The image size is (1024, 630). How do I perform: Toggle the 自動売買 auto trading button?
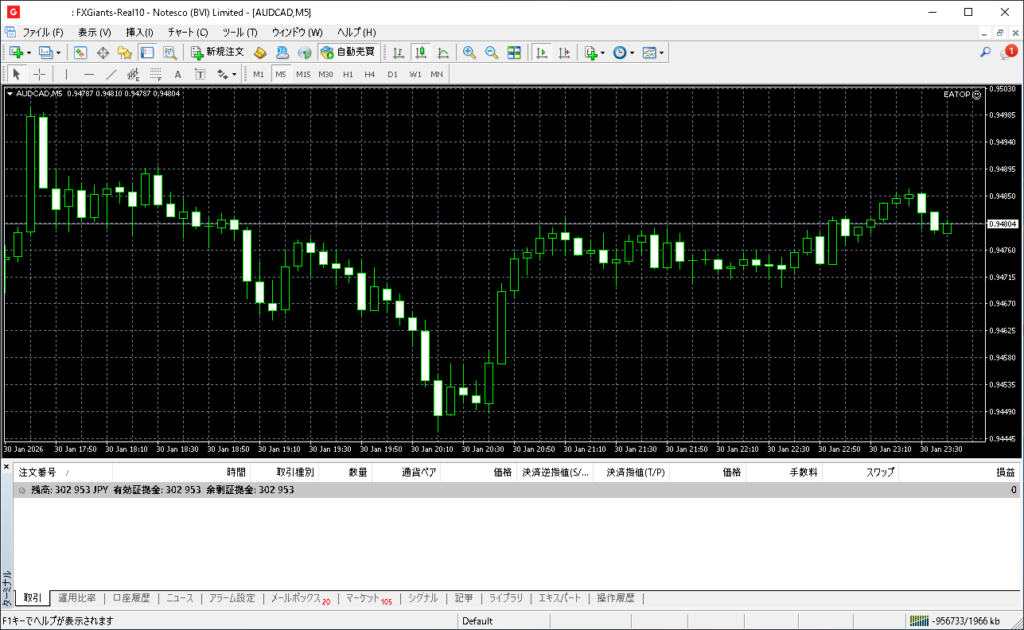tap(347, 52)
